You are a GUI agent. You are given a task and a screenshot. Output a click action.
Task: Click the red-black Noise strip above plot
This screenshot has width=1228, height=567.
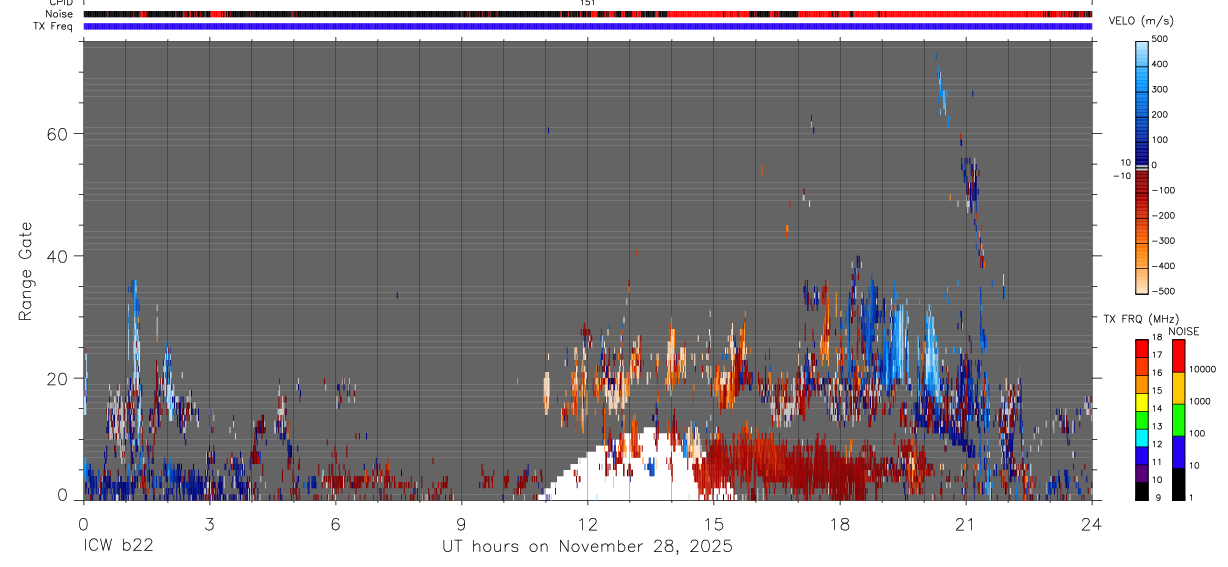[x=587, y=14]
